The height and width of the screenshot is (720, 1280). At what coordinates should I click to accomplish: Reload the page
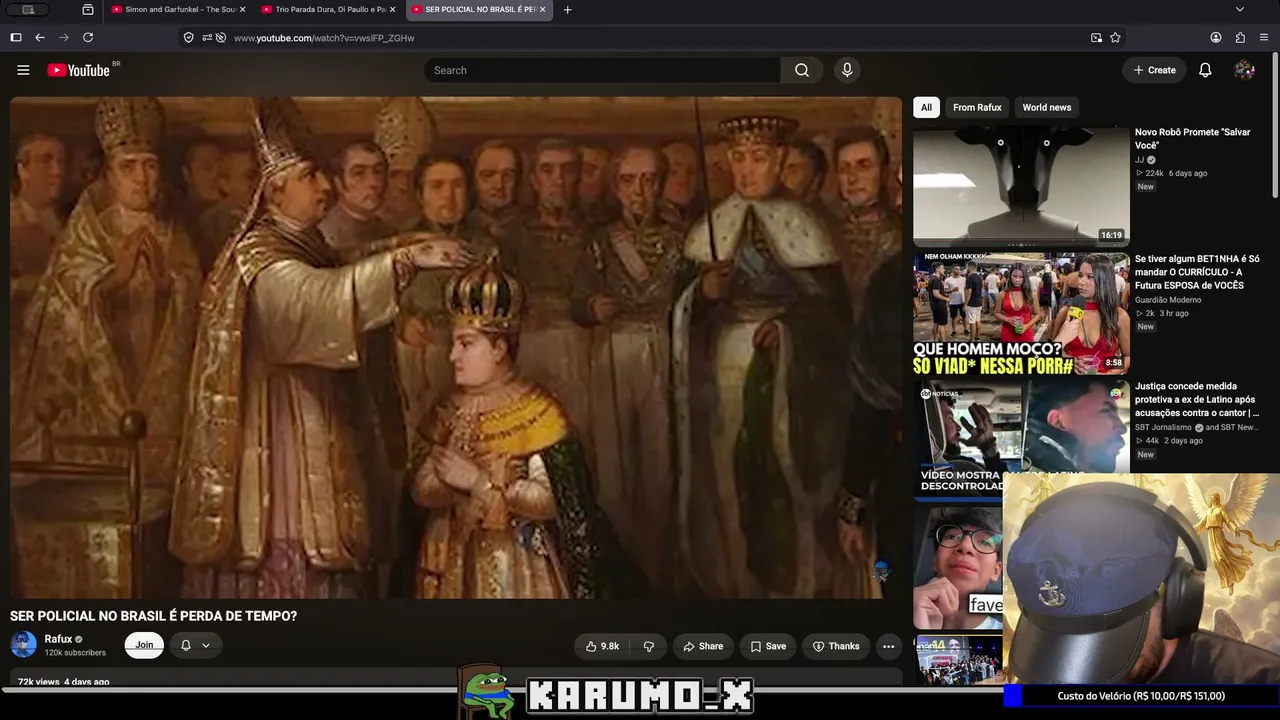click(x=88, y=38)
